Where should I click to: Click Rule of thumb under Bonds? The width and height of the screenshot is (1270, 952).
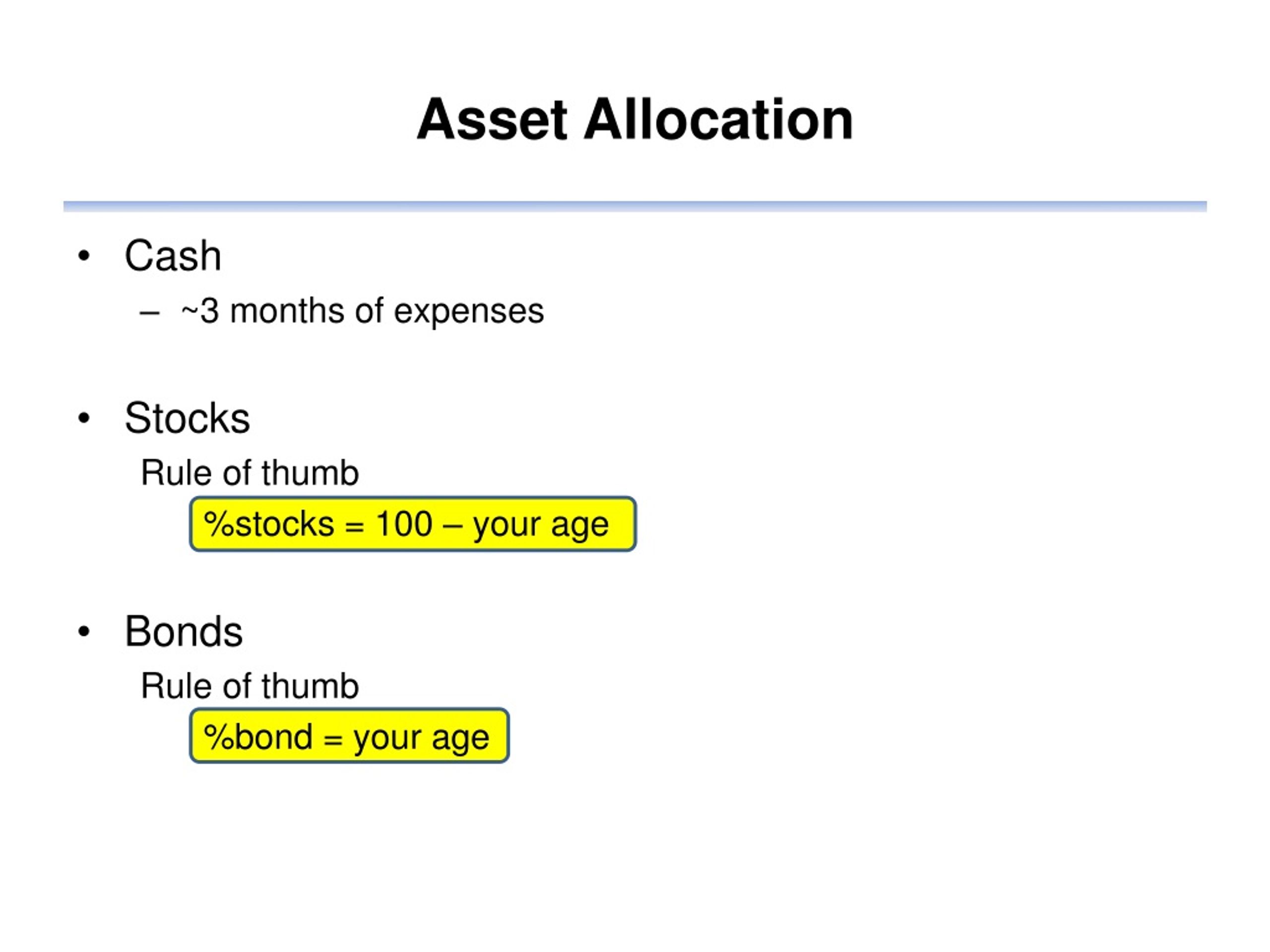click(x=250, y=686)
